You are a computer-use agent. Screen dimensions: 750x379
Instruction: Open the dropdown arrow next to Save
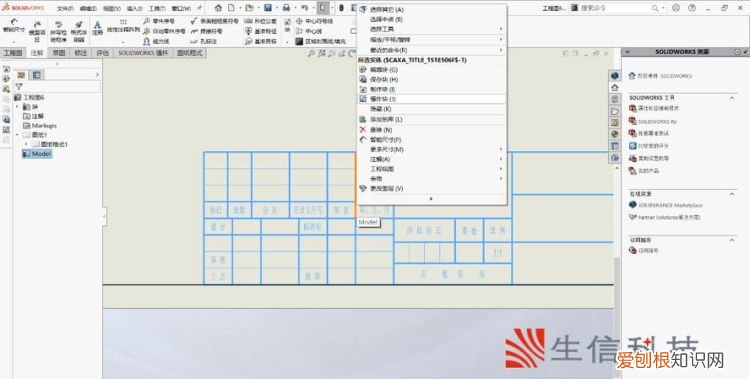pyautogui.click(x=276, y=8)
